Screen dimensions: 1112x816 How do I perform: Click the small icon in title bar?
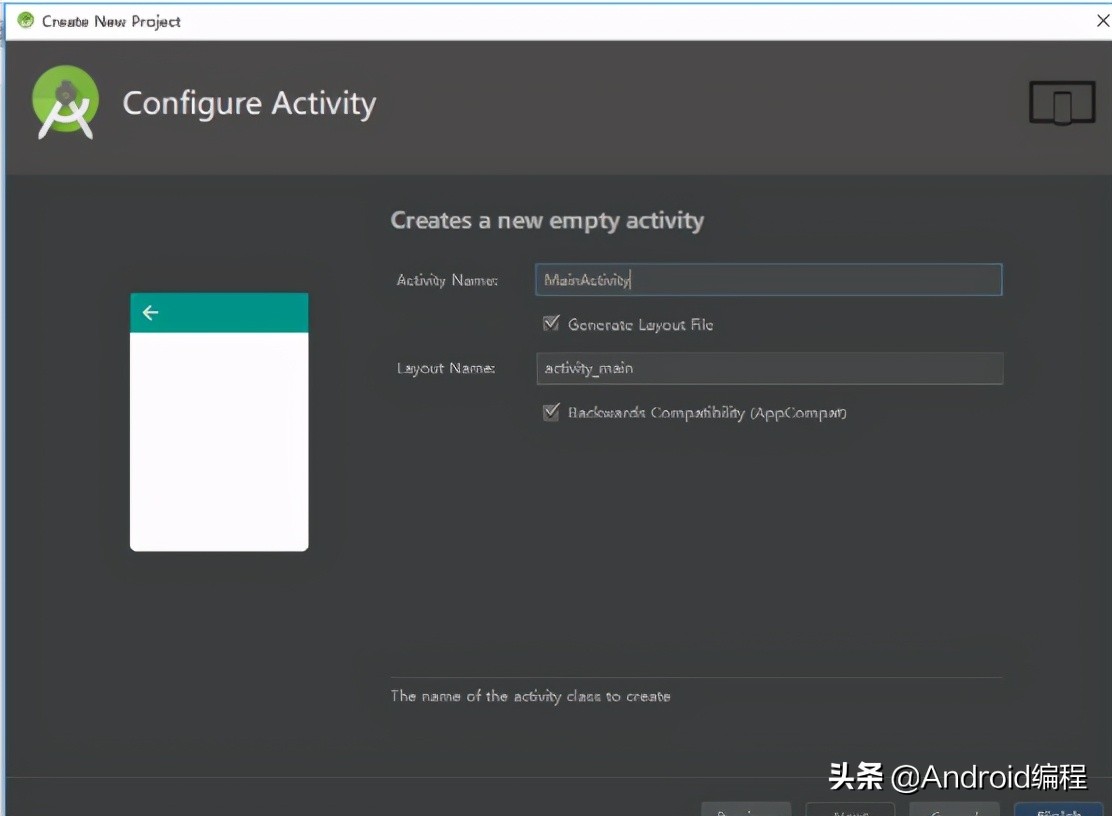[x=26, y=21]
